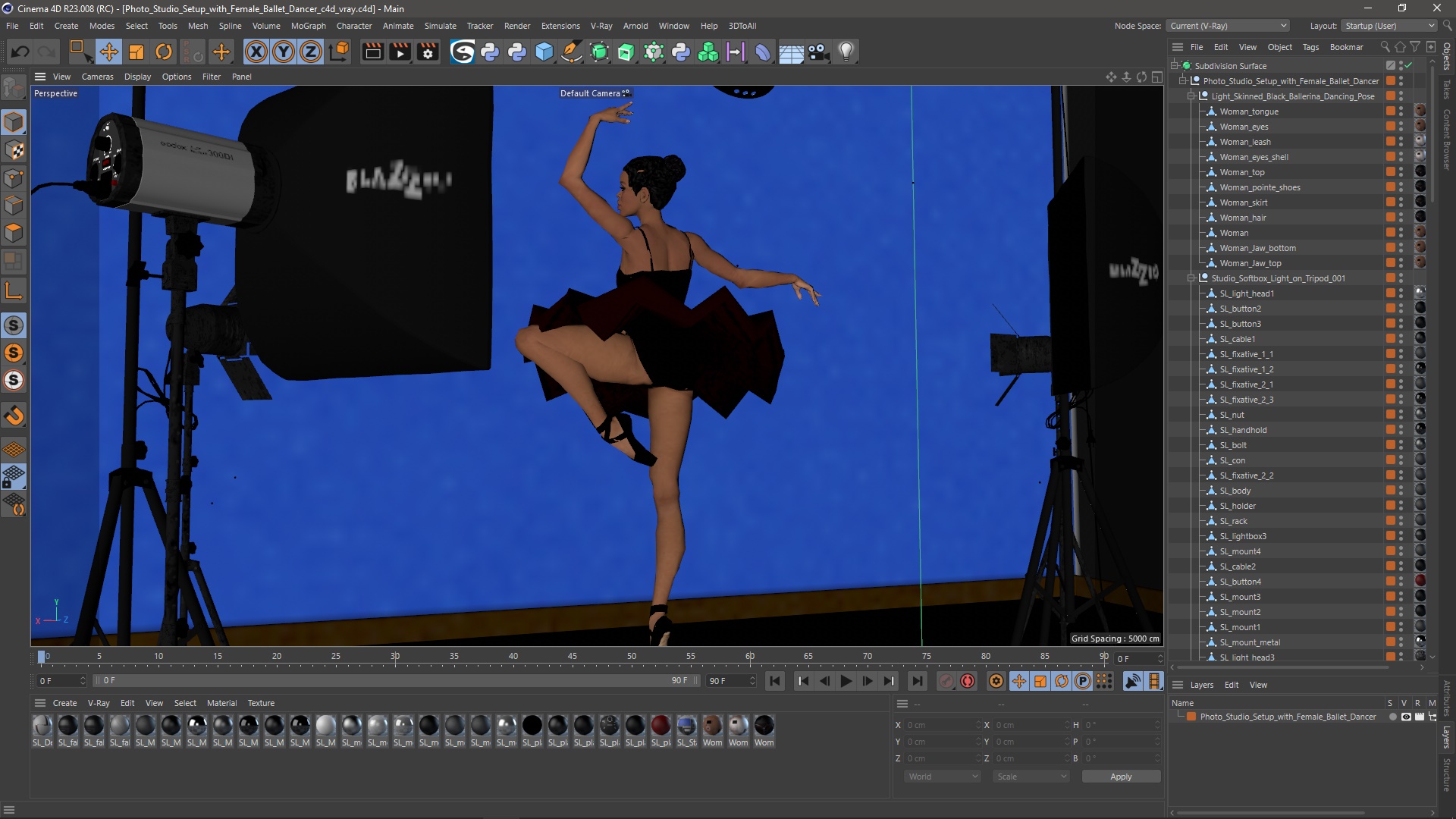1456x819 pixels.
Task: Click frame 45 on timeline ruler
Action: coord(572,657)
